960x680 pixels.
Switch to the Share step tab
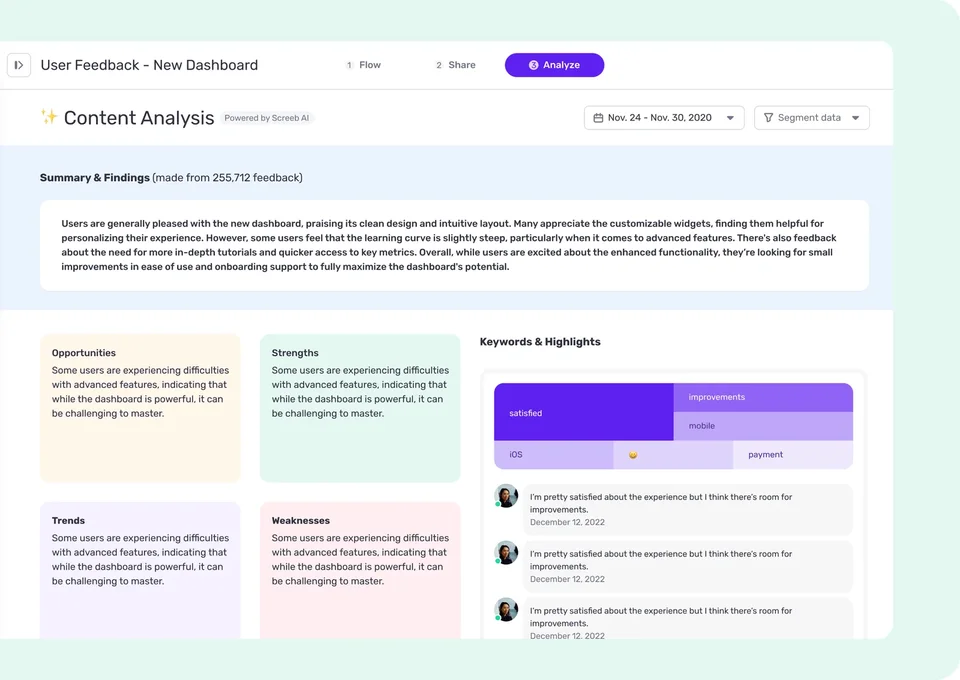coord(455,65)
